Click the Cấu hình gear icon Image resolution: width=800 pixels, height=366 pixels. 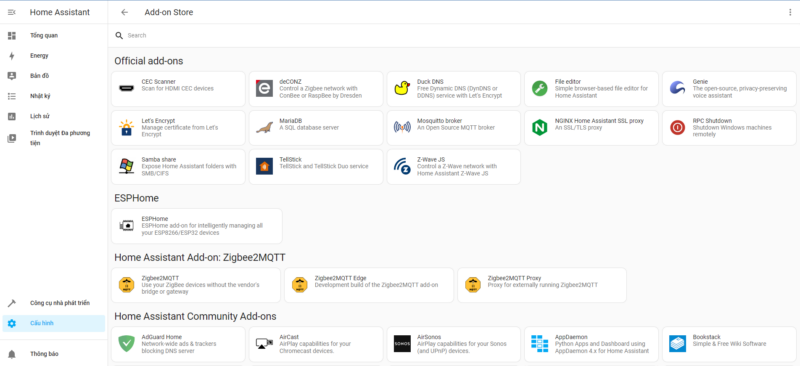(12, 323)
